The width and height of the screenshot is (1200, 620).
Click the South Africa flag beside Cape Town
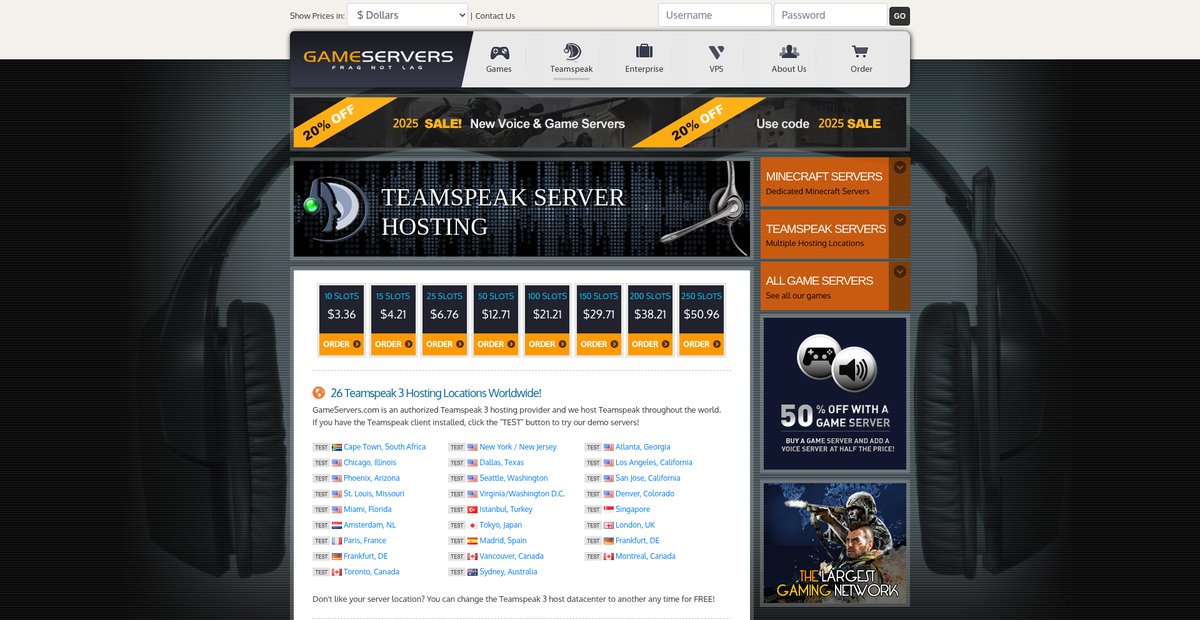click(x=337, y=447)
